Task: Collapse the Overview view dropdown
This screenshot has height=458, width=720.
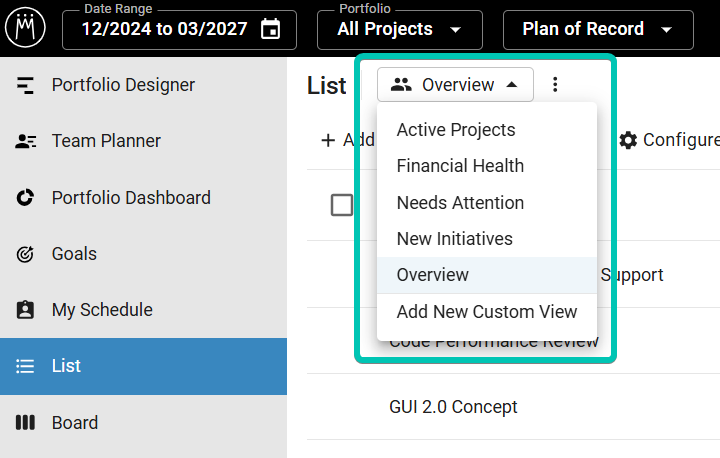Action: (455, 85)
